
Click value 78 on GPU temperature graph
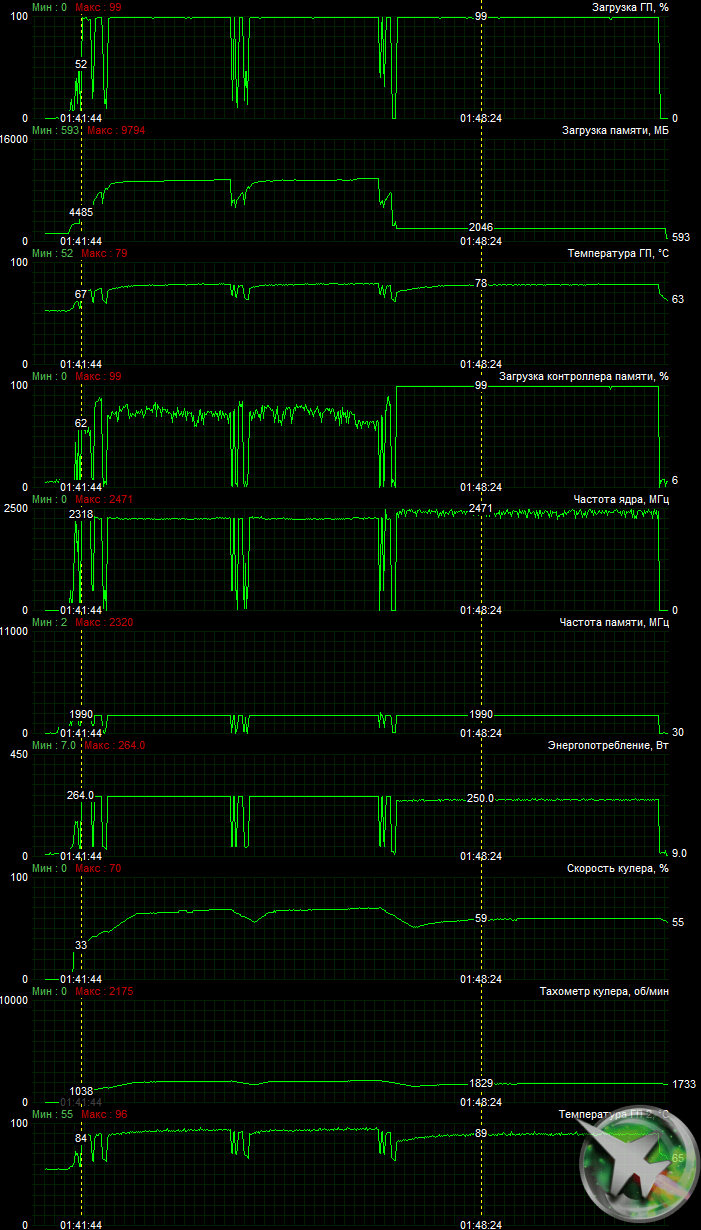click(481, 284)
